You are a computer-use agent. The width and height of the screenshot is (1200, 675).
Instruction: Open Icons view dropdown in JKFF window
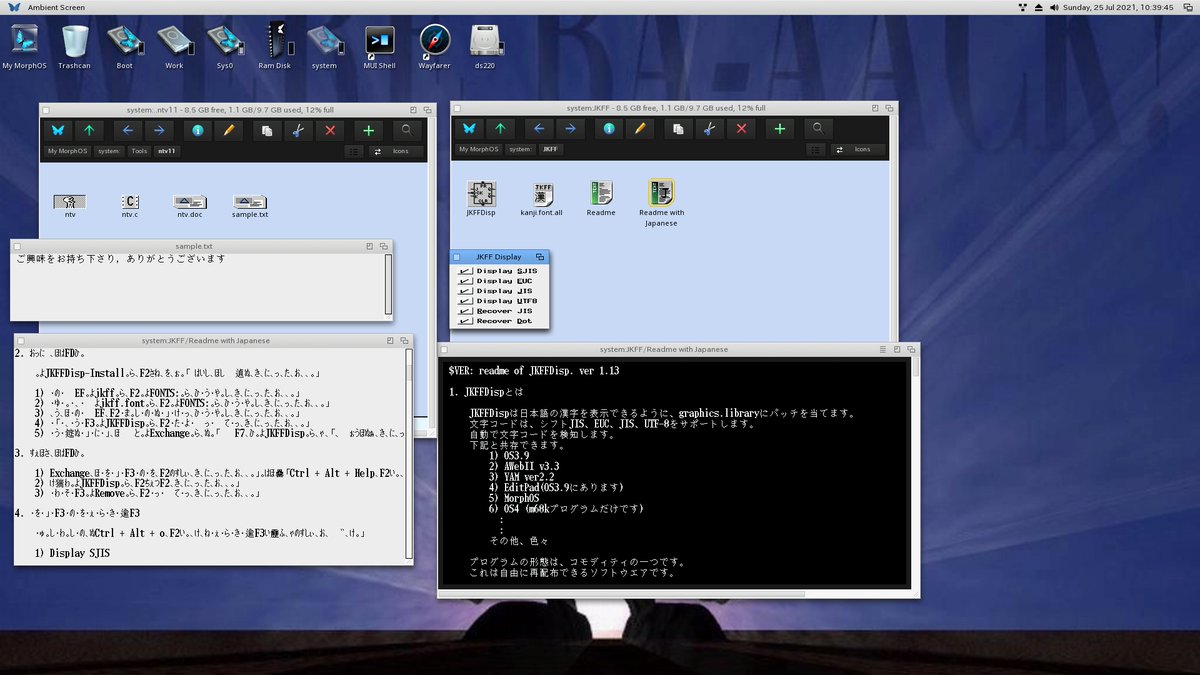pos(857,149)
